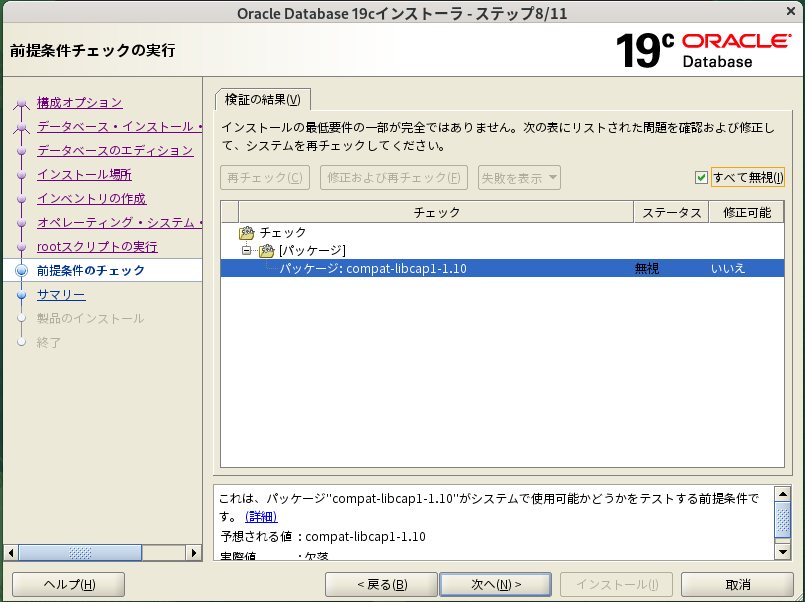The image size is (805, 602).
Task: Select the 前提条件のチェック step
Action: click(x=91, y=270)
